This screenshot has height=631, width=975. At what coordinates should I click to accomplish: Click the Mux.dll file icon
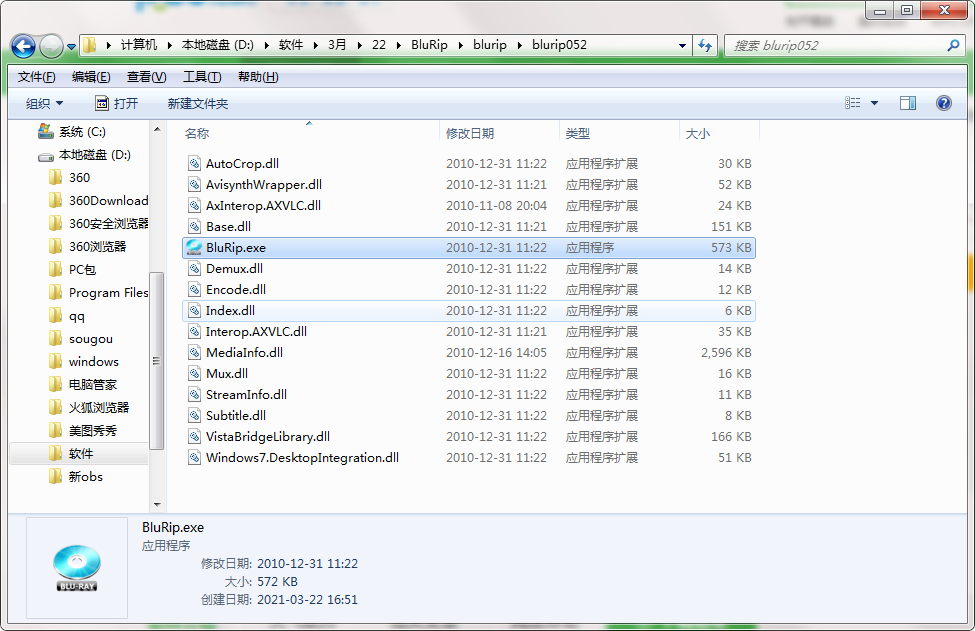click(195, 374)
